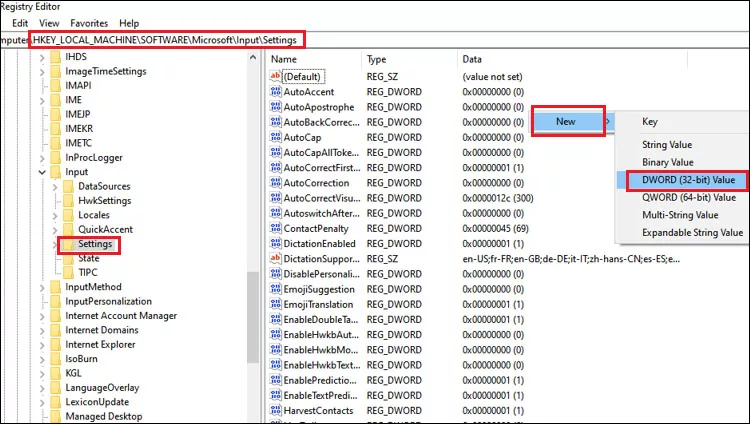Click the EnablePredictio... value name
750x424 pixels.
(320, 380)
